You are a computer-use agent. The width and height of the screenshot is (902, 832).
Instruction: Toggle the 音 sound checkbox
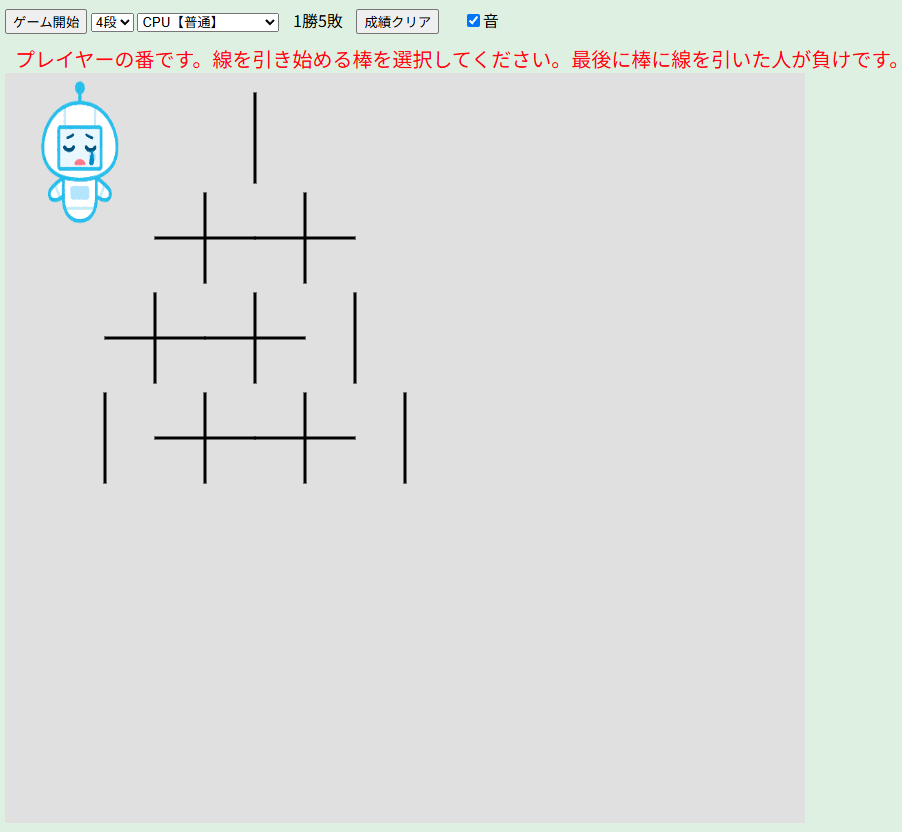pos(473,21)
